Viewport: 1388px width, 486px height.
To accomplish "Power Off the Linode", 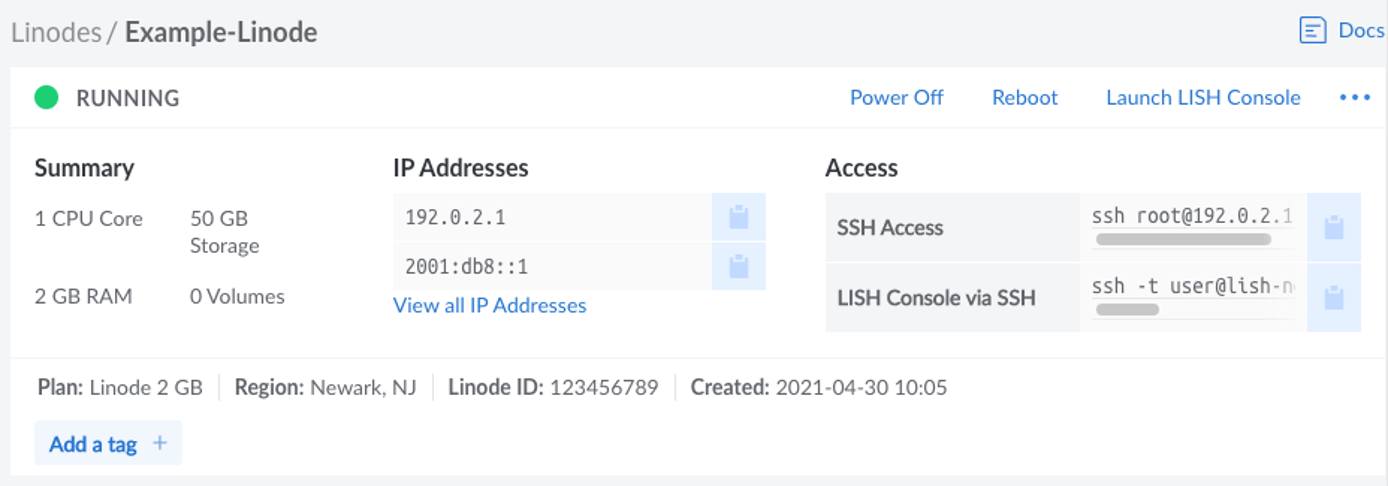I will tap(896, 97).
